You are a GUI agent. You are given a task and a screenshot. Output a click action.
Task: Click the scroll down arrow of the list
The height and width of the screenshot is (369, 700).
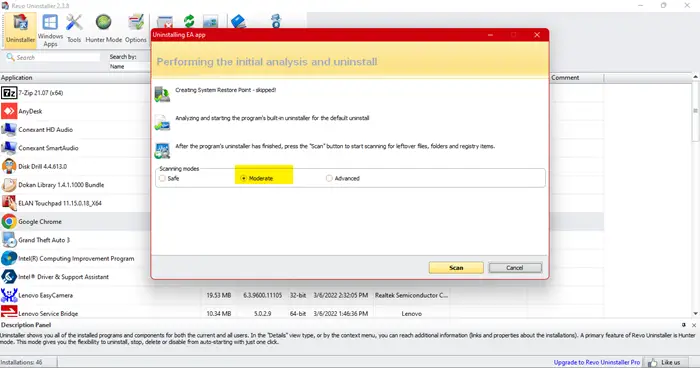click(x=696, y=314)
